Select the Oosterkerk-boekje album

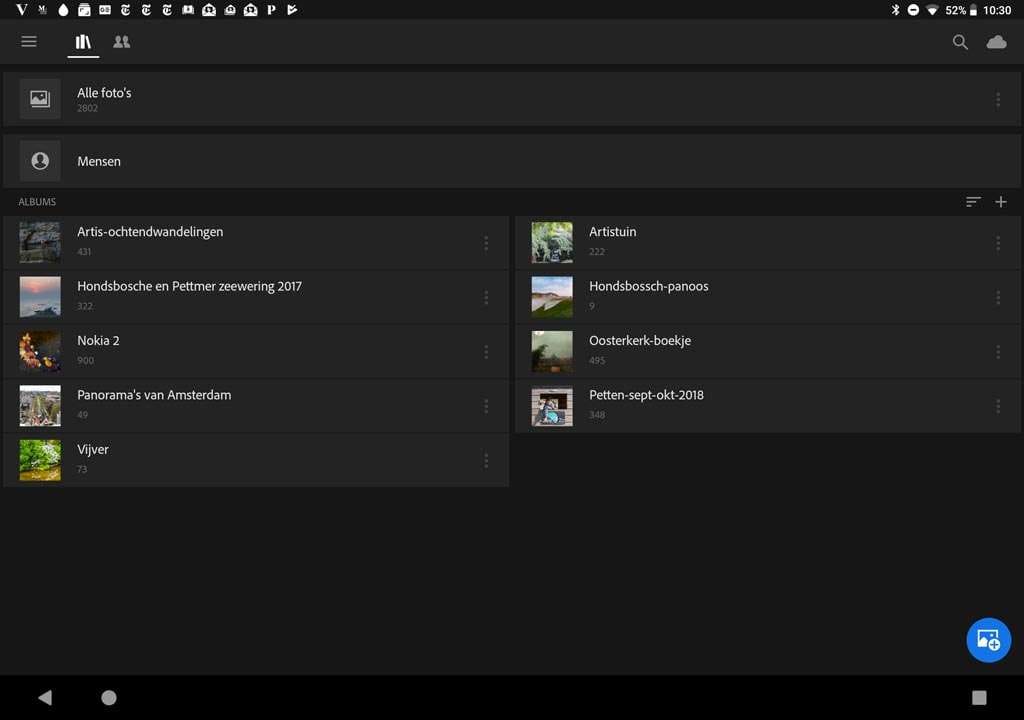tap(640, 341)
